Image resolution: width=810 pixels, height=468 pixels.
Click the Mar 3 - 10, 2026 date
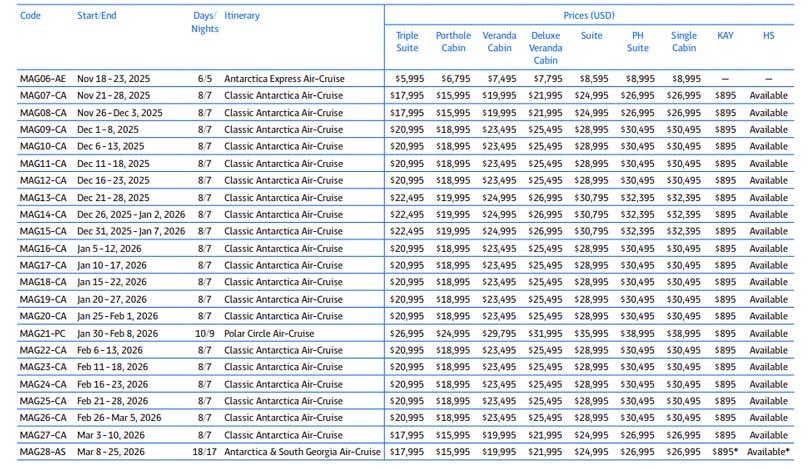pos(111,435)
